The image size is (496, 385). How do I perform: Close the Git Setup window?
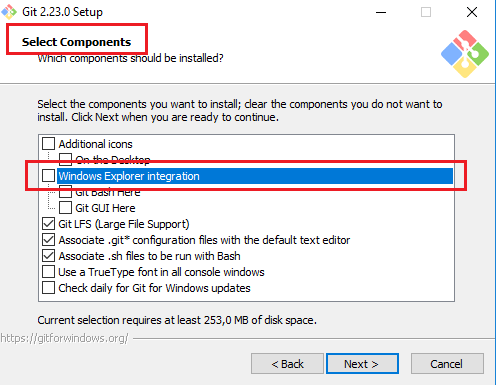tap(472, 12)
